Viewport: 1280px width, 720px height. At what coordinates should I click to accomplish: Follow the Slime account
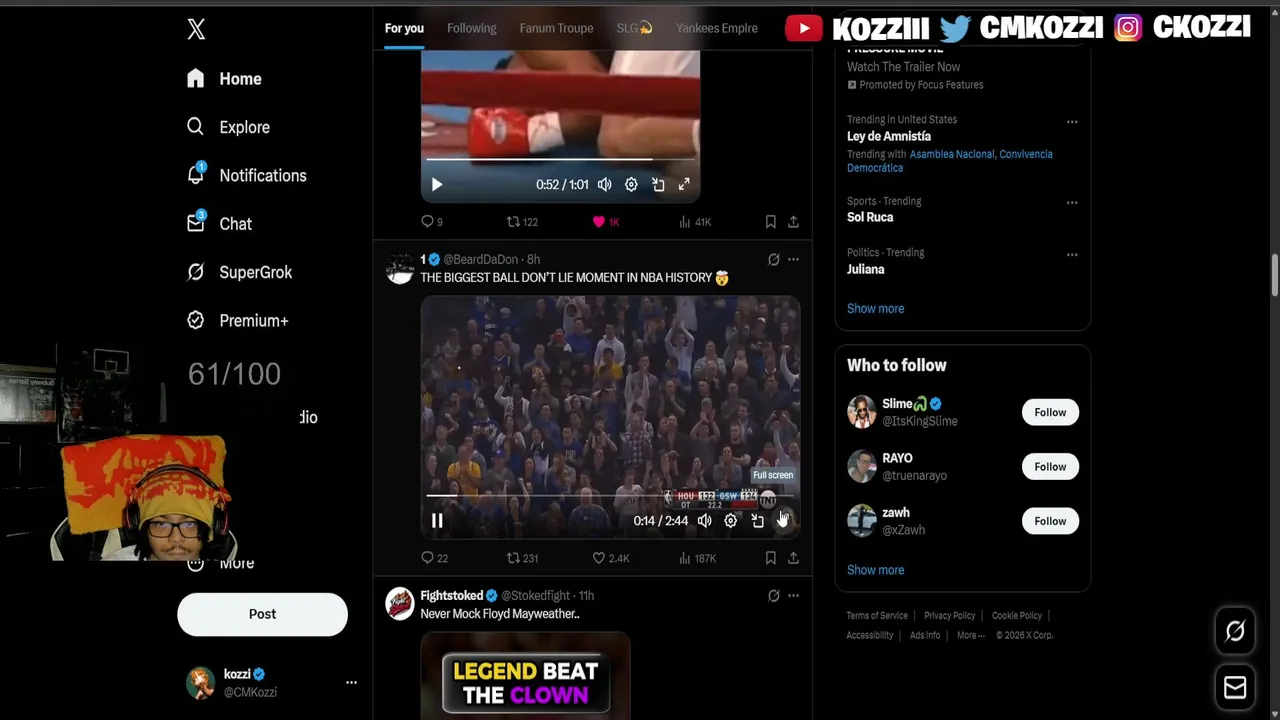click(x=1050, y=412)
